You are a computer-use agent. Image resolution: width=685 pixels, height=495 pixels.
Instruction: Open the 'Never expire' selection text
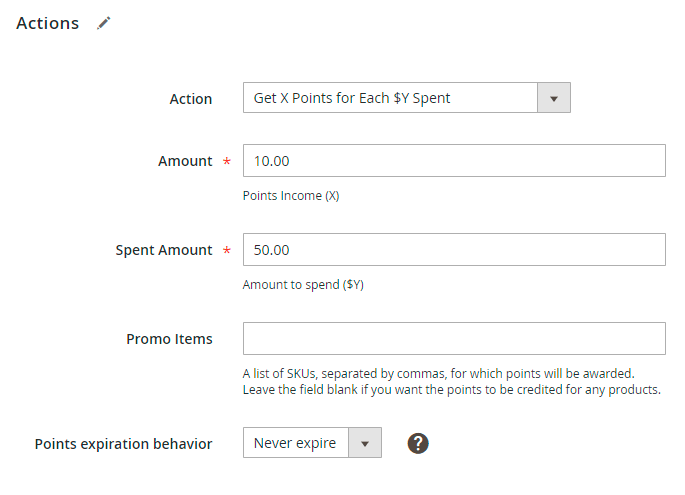click(x=295, y=443)
